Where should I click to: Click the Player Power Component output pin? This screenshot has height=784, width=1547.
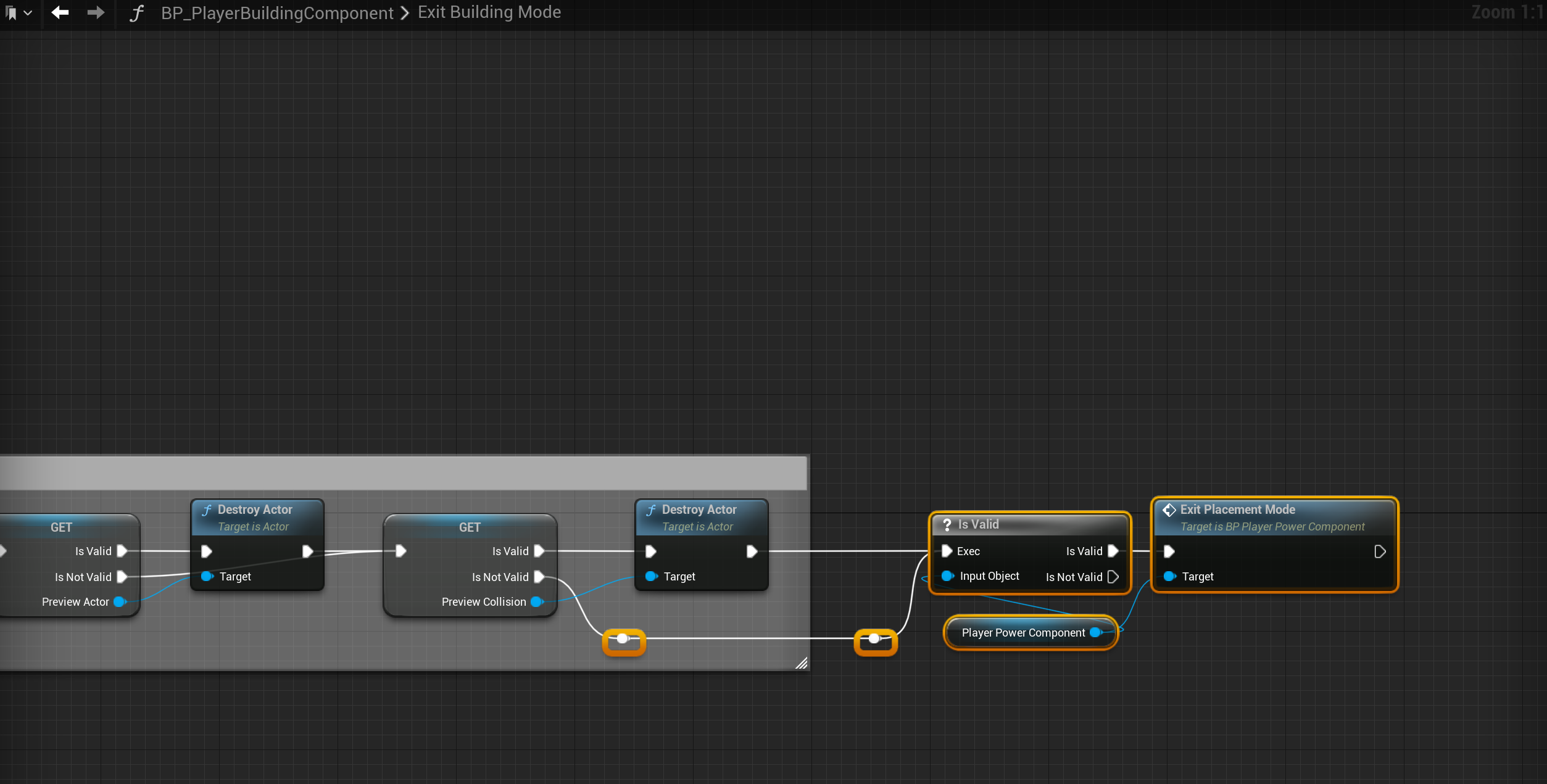pos(1095,632)
